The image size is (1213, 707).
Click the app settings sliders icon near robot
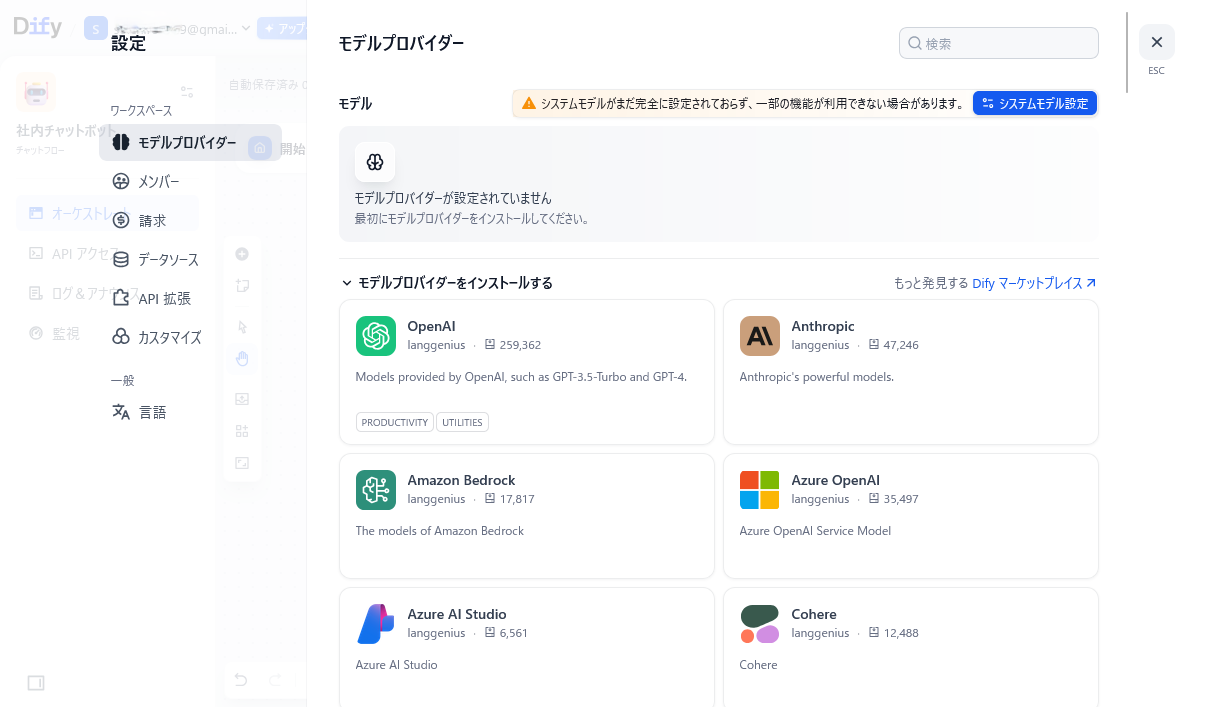[186, 91]
